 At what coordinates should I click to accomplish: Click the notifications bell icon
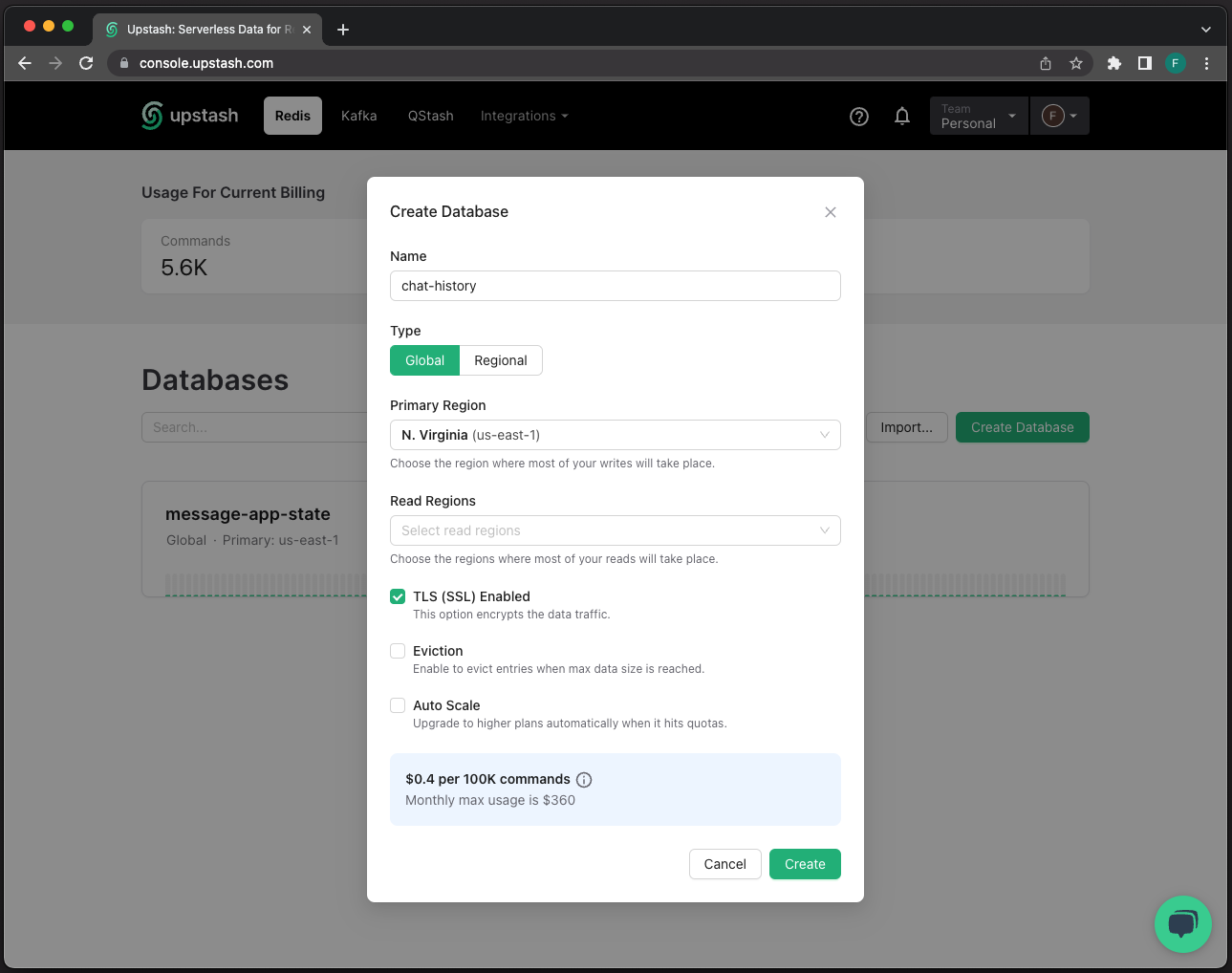pyautogui.click(x=901, y=116)
